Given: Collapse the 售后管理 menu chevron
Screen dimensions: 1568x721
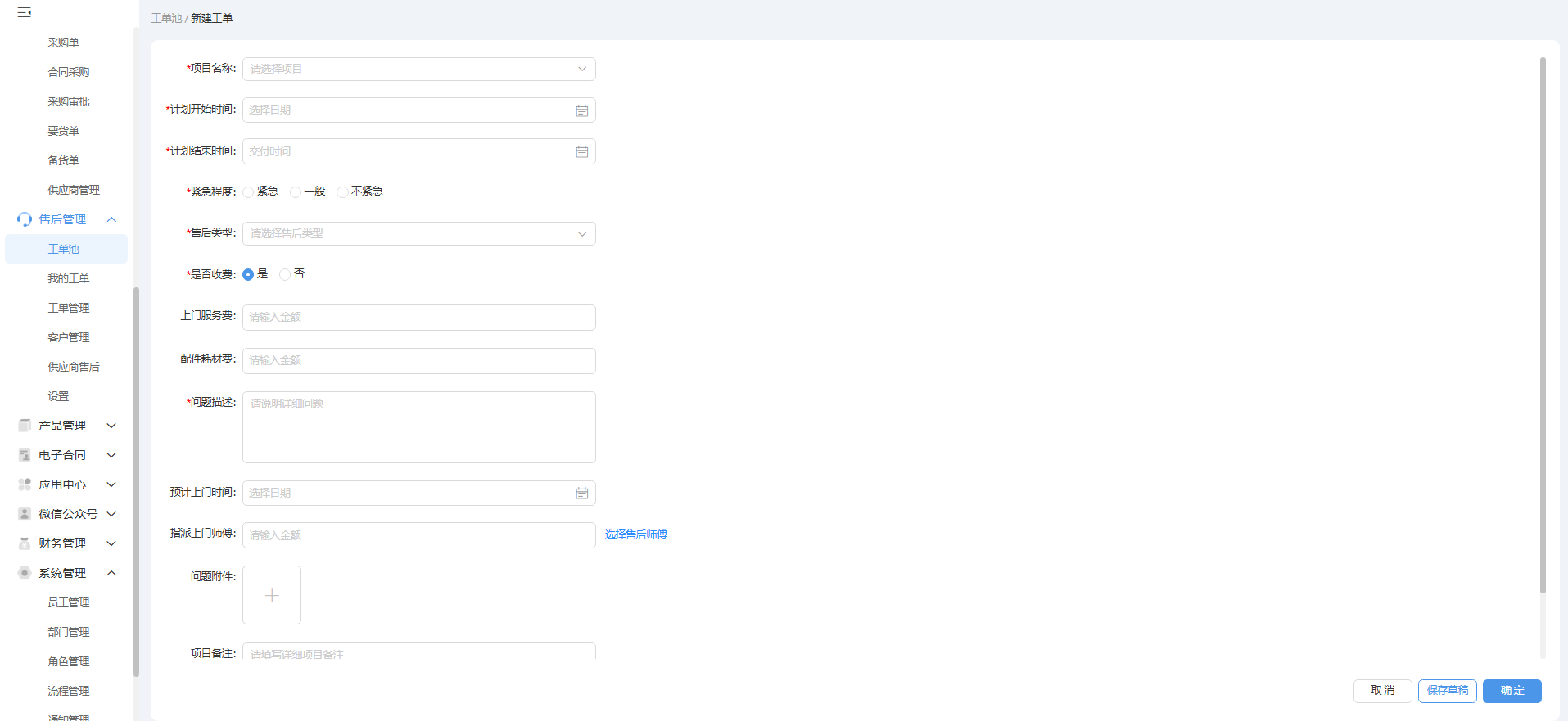Looking at the screenshot, I should pos(112,219).
